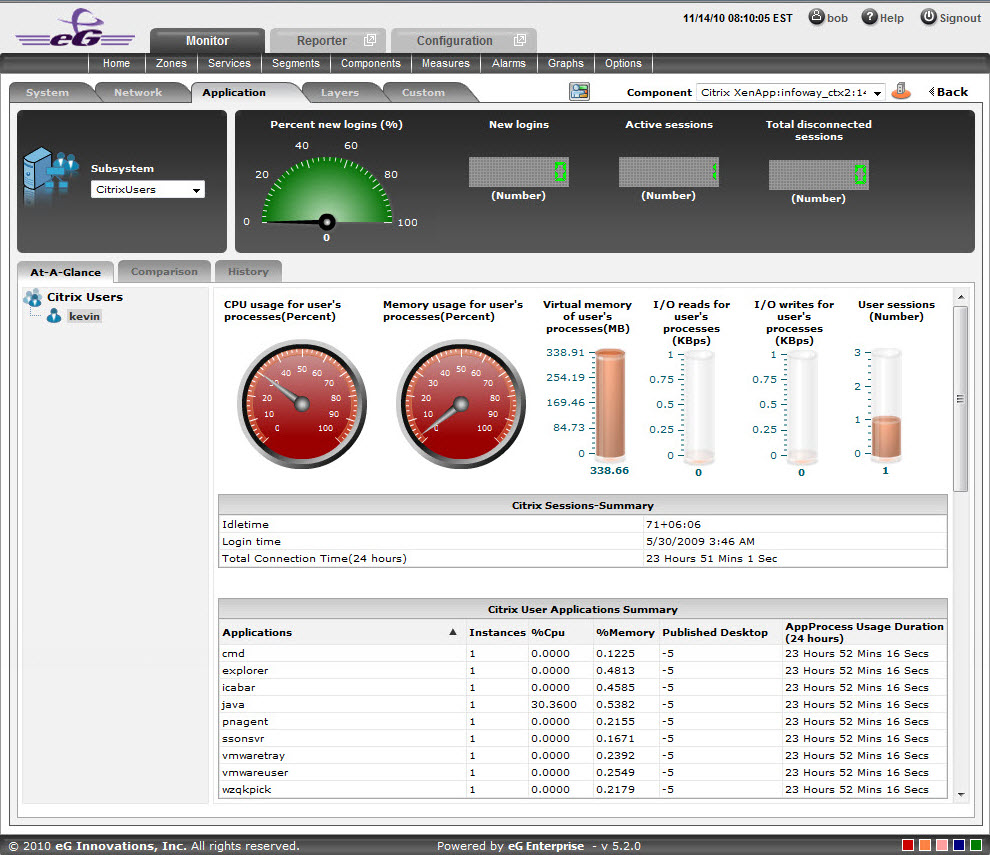Click the Back link
The image size is (990, 855).
click(952, 92)
